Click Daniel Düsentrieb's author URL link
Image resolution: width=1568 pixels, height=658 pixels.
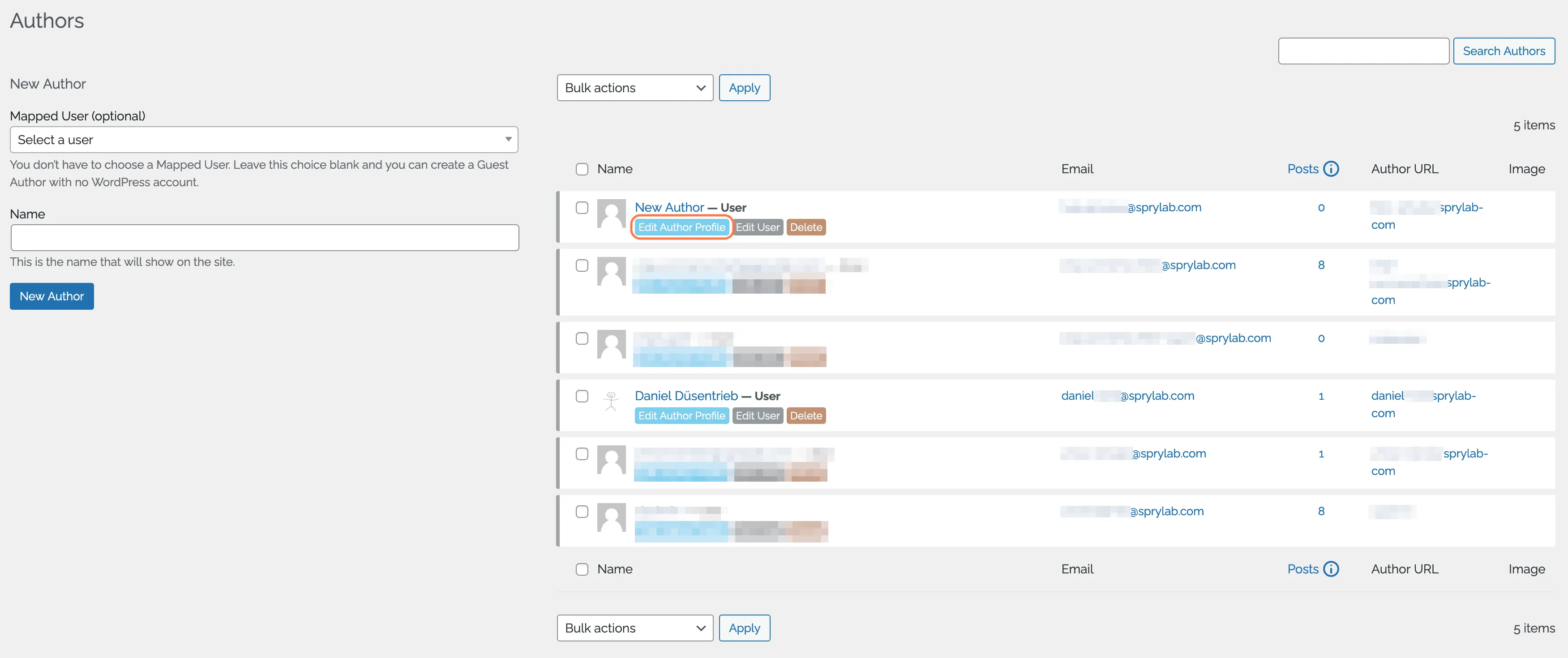(1423, 405)
